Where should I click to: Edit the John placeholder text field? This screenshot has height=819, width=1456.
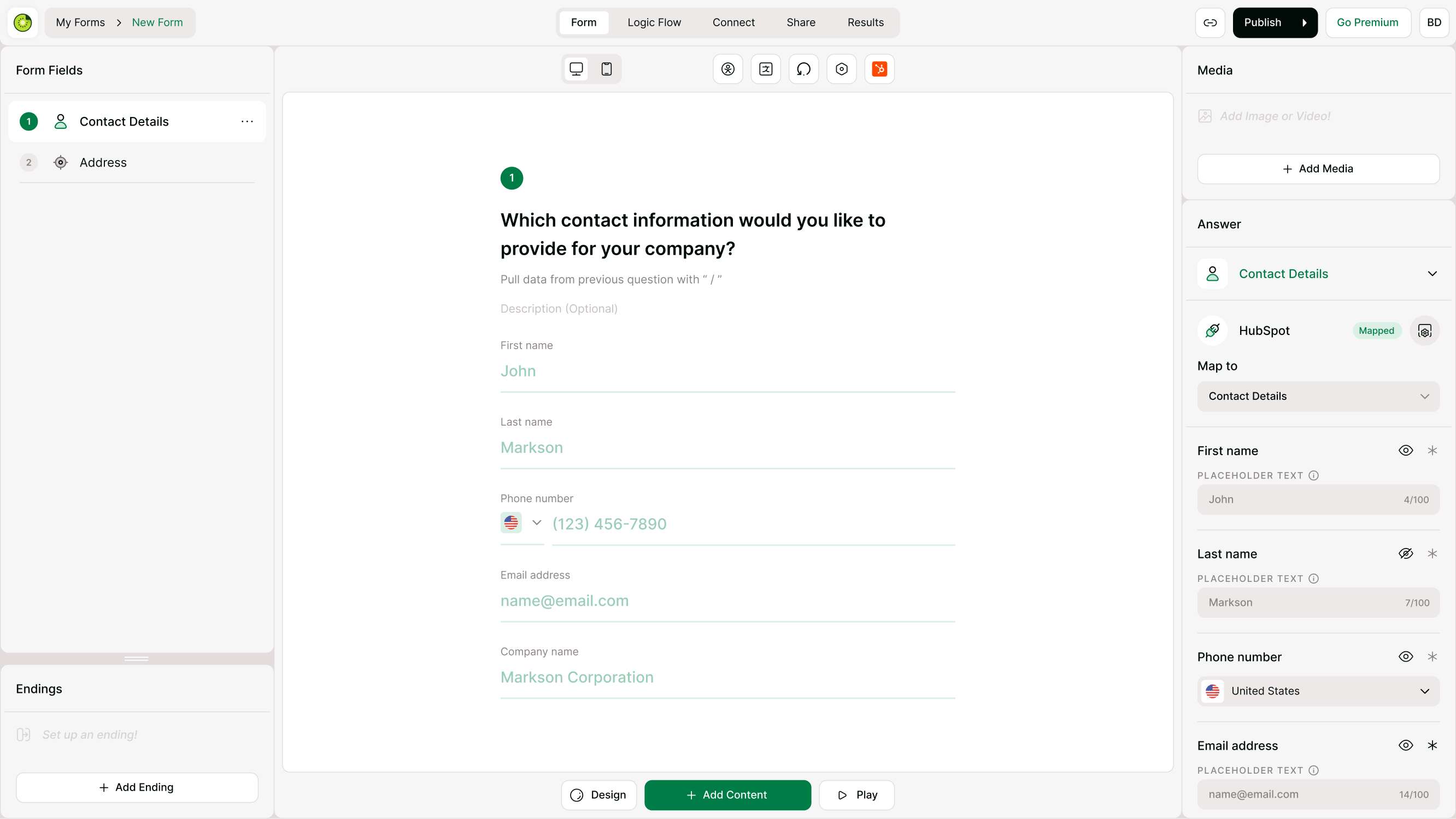click(x=1318, y=500)
